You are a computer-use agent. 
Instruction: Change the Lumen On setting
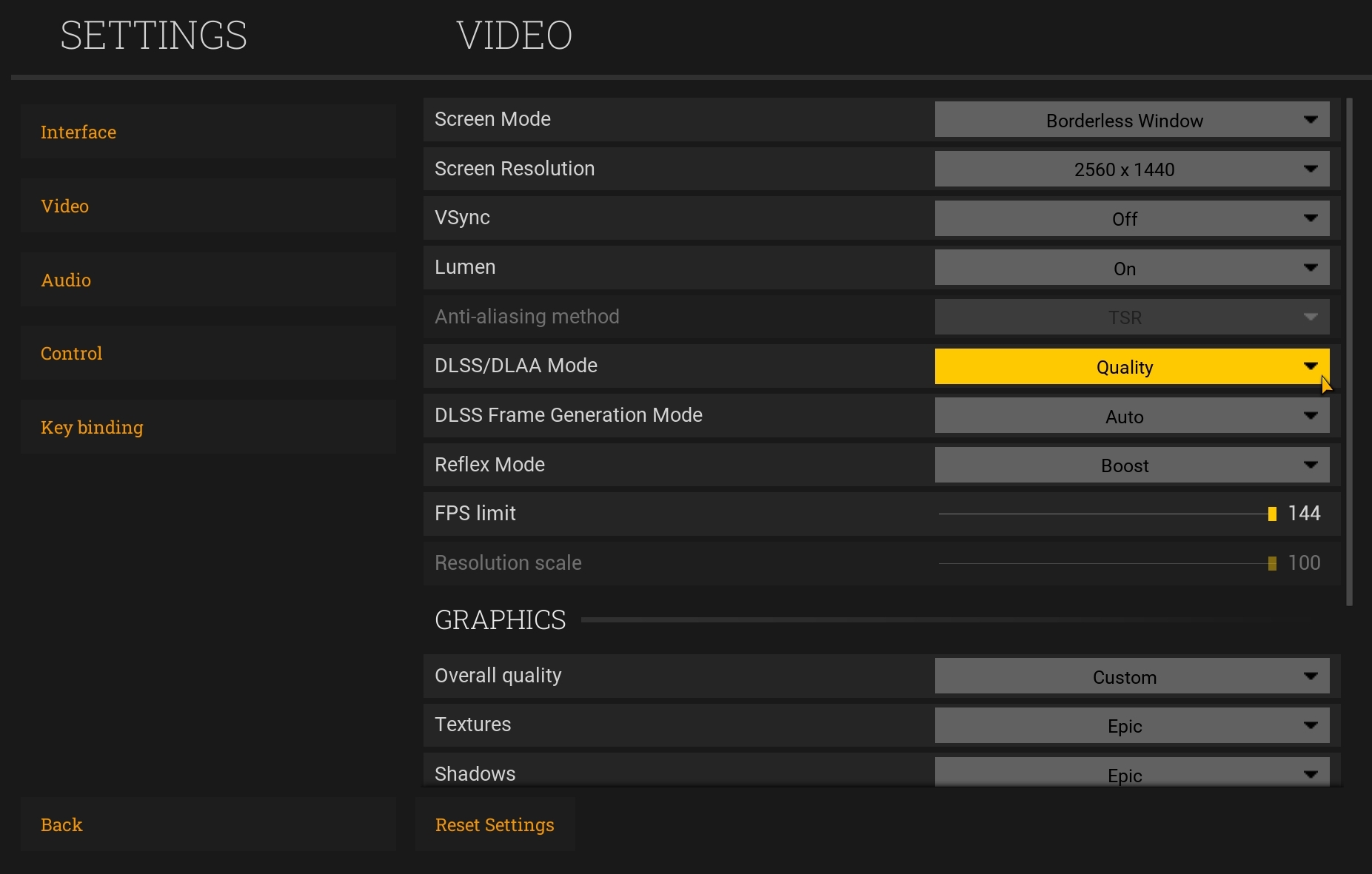[x=1131, y=268]
